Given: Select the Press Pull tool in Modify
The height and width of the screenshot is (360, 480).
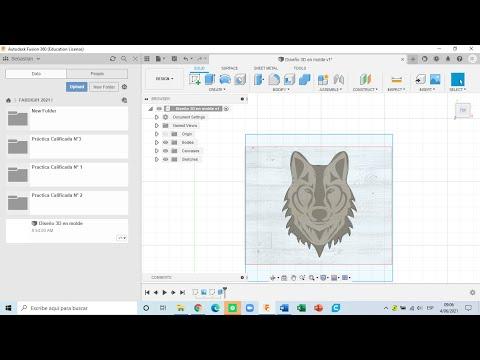Looking at the screenshot, I should point(259,79).
